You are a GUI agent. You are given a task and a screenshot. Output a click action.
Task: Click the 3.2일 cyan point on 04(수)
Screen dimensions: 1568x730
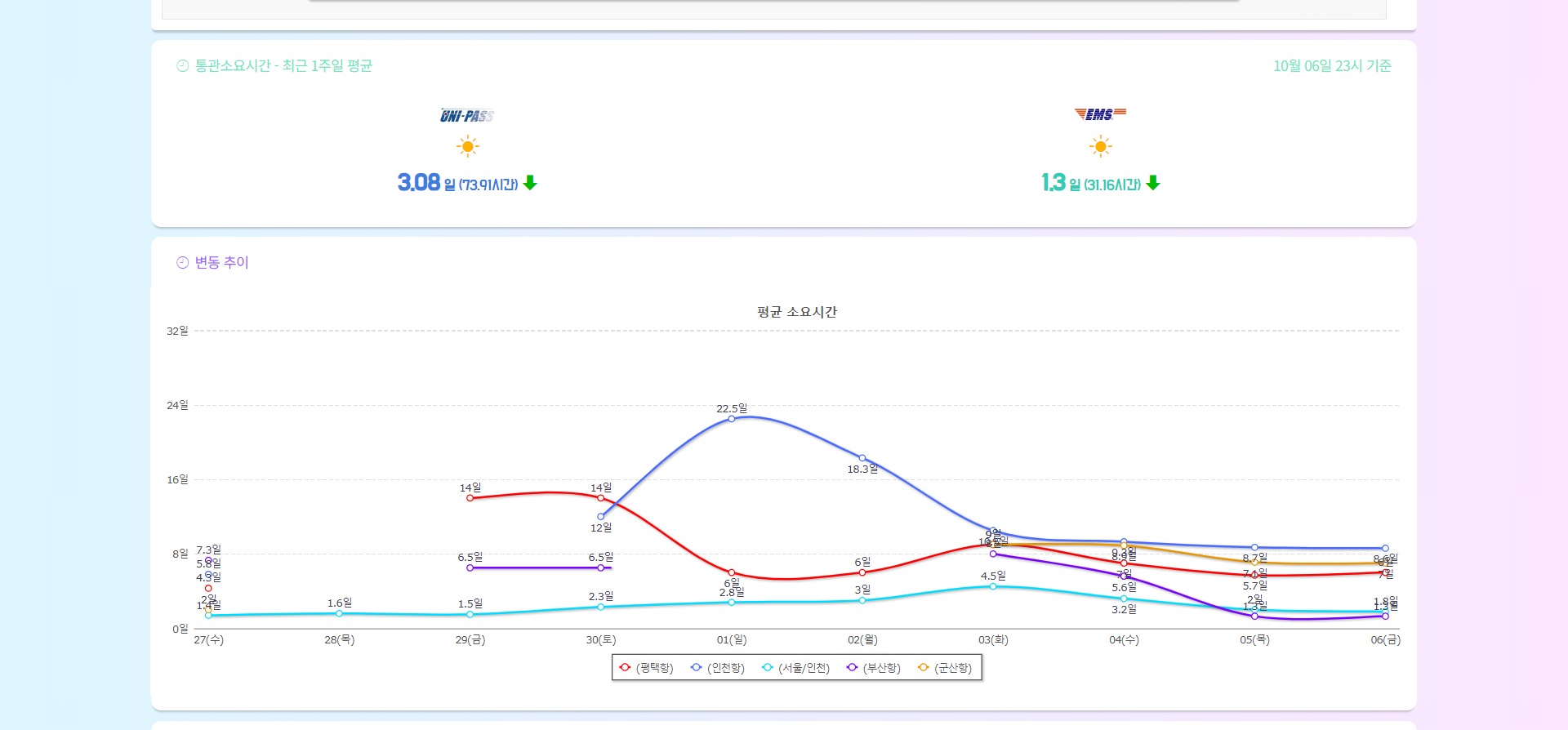[1124, 599]
